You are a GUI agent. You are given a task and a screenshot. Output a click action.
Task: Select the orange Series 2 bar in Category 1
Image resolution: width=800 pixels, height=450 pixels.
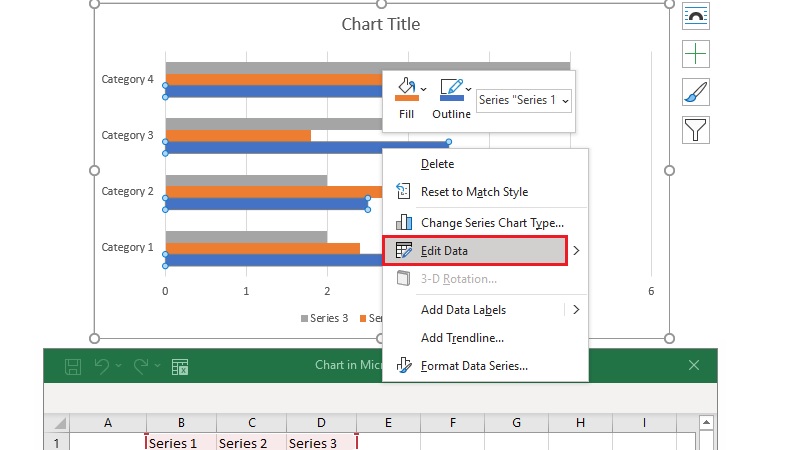(x=263, y=248)
